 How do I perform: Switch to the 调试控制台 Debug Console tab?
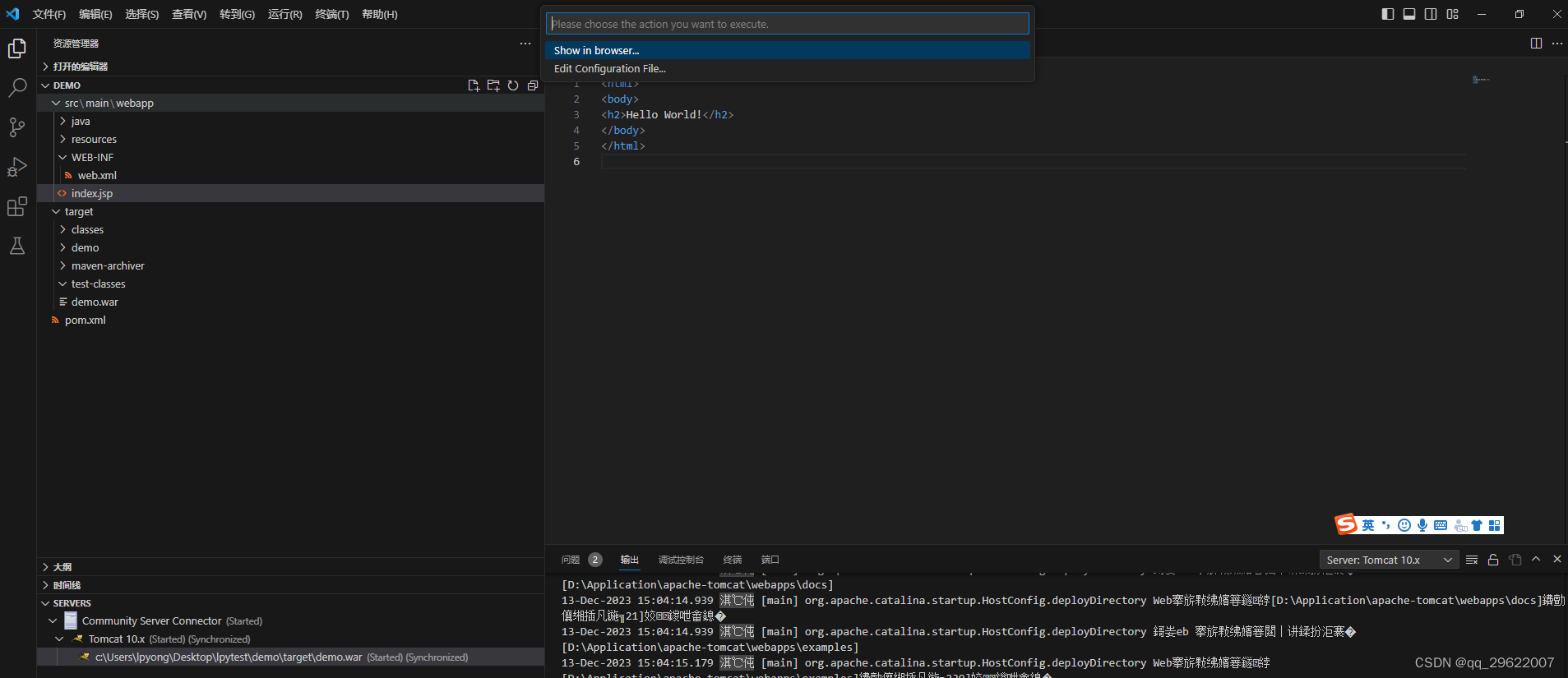coord(681,560)
